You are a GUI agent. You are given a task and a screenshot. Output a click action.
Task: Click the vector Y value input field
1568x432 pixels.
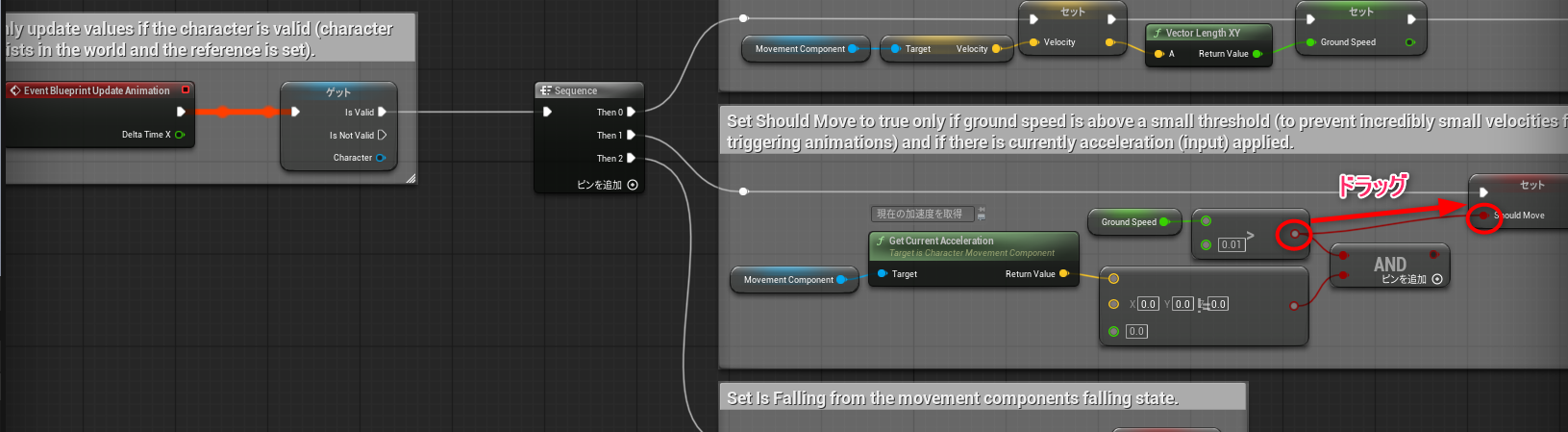[x=1182, y=304]
